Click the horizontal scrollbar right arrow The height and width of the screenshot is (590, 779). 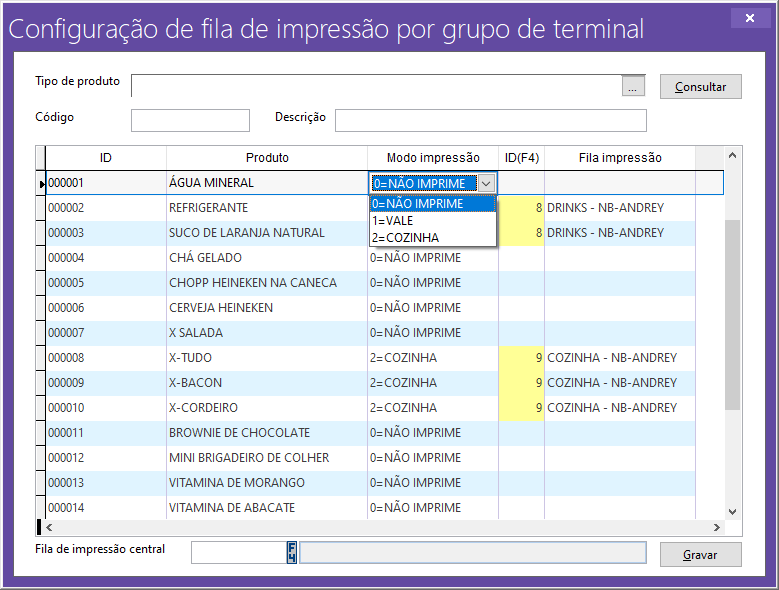point(716,527)
